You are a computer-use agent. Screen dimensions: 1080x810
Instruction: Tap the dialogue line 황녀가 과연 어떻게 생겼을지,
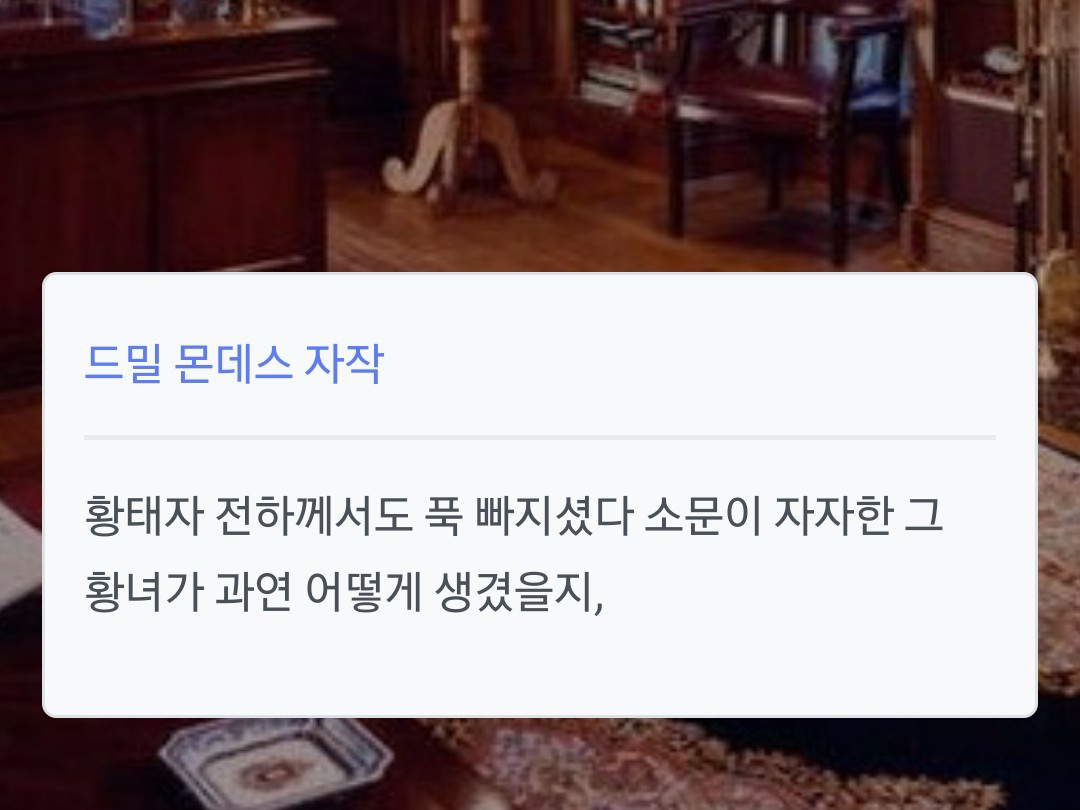[x=344, y=592]
